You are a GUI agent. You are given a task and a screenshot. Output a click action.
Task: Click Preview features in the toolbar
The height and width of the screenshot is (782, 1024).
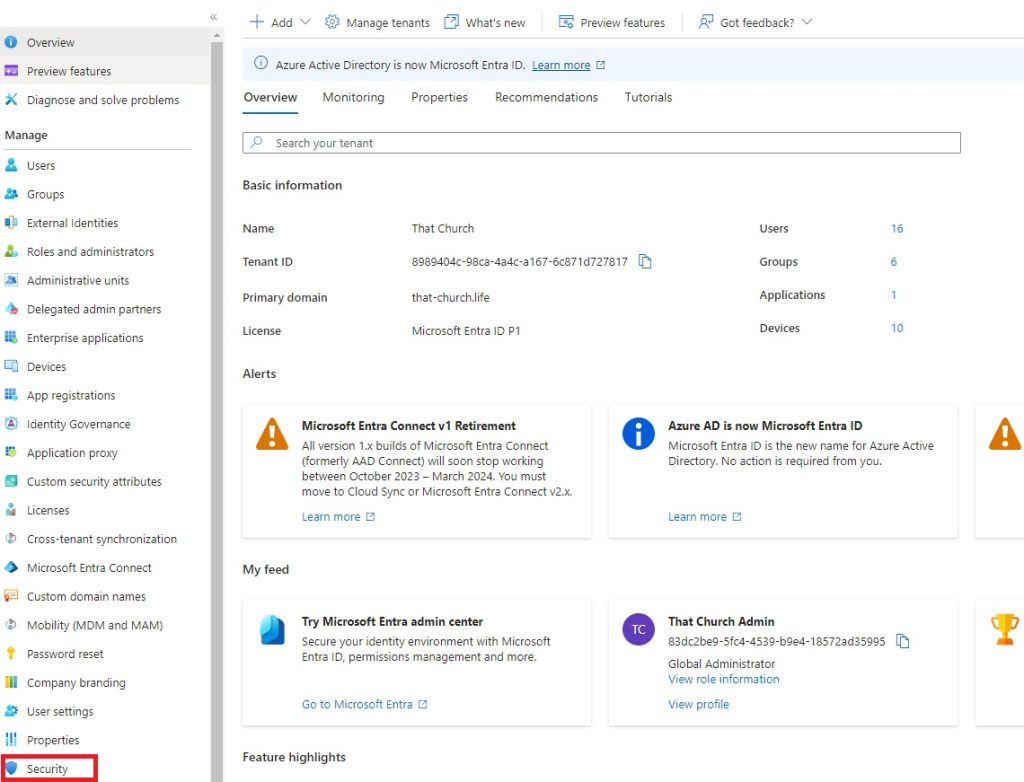pos(612,22)
